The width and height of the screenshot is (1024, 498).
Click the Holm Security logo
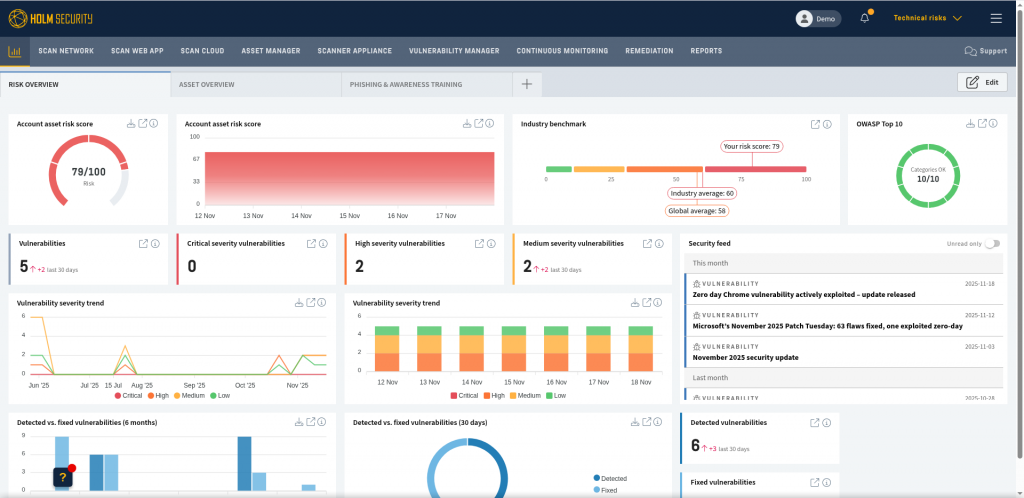[x=50, y=18]
